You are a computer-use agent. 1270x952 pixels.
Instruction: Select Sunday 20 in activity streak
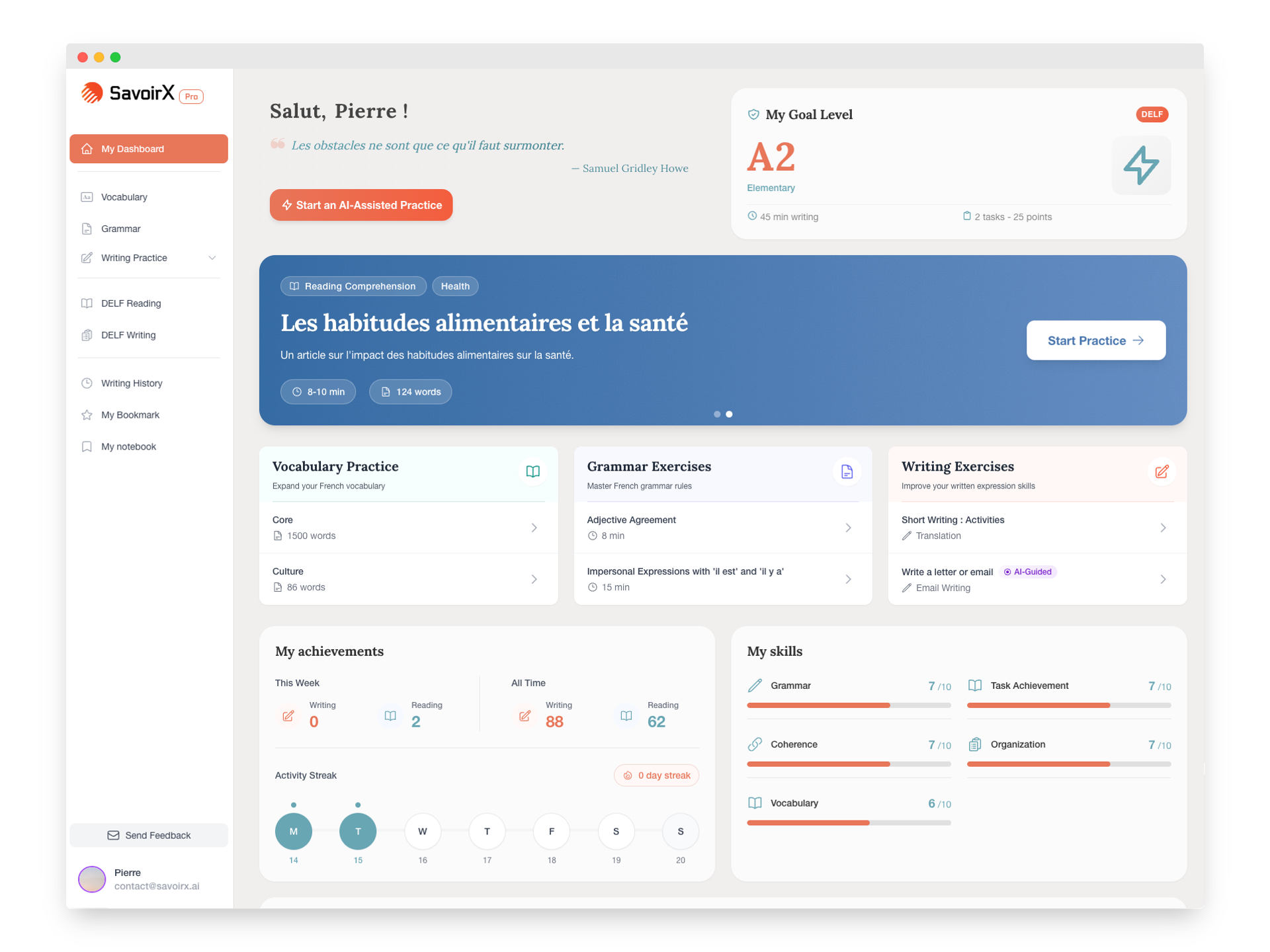pos(681,832)
